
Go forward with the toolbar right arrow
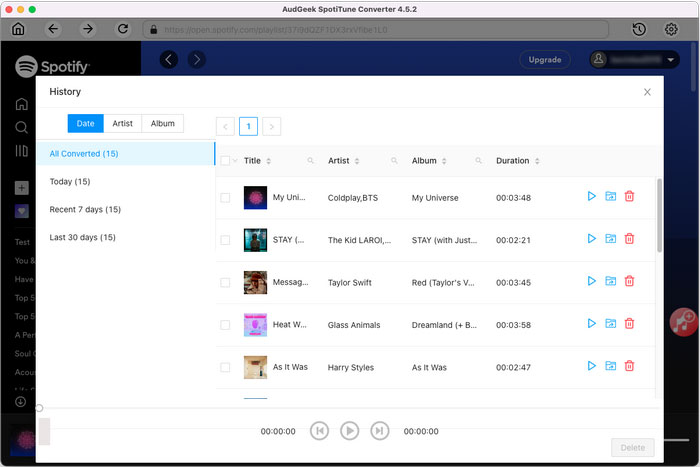(88, 29)
